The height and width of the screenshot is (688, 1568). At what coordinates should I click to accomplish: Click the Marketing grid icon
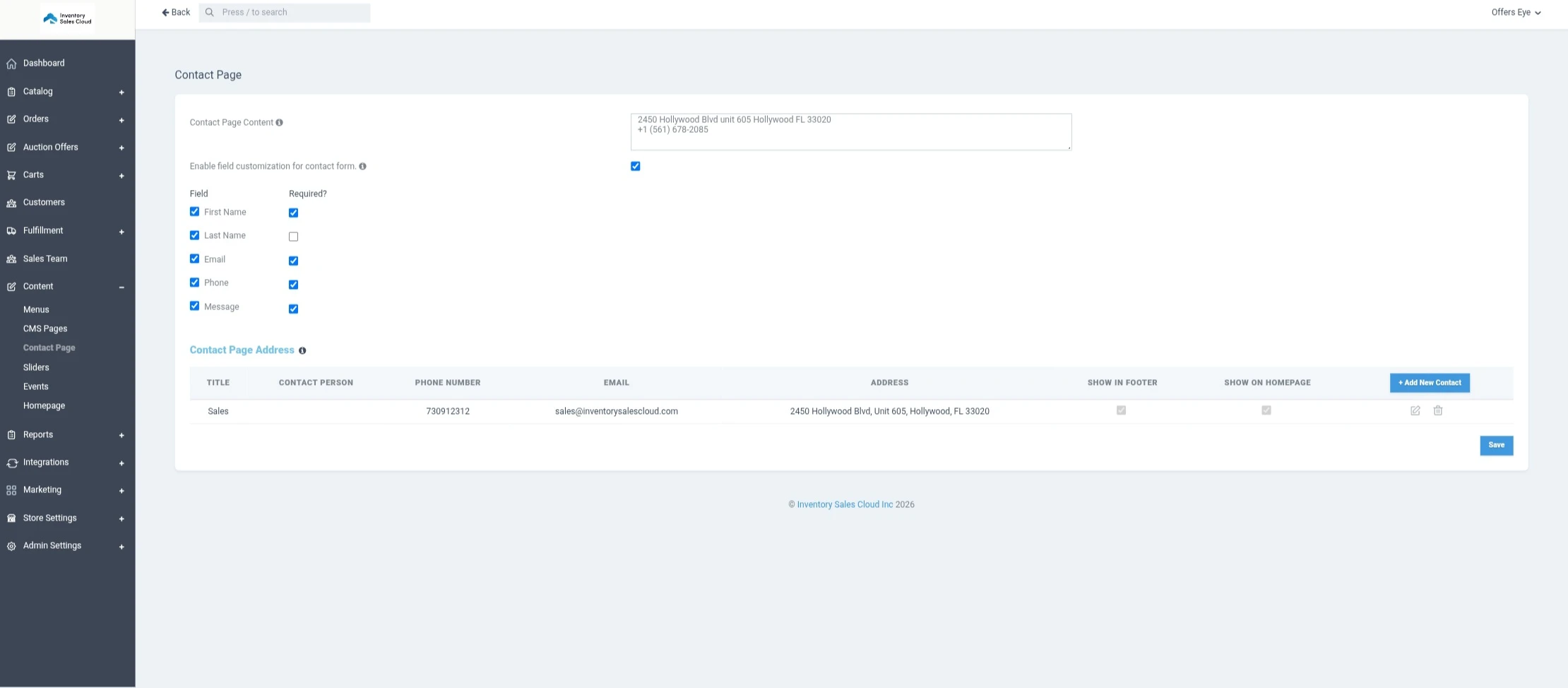coord(11,490)
